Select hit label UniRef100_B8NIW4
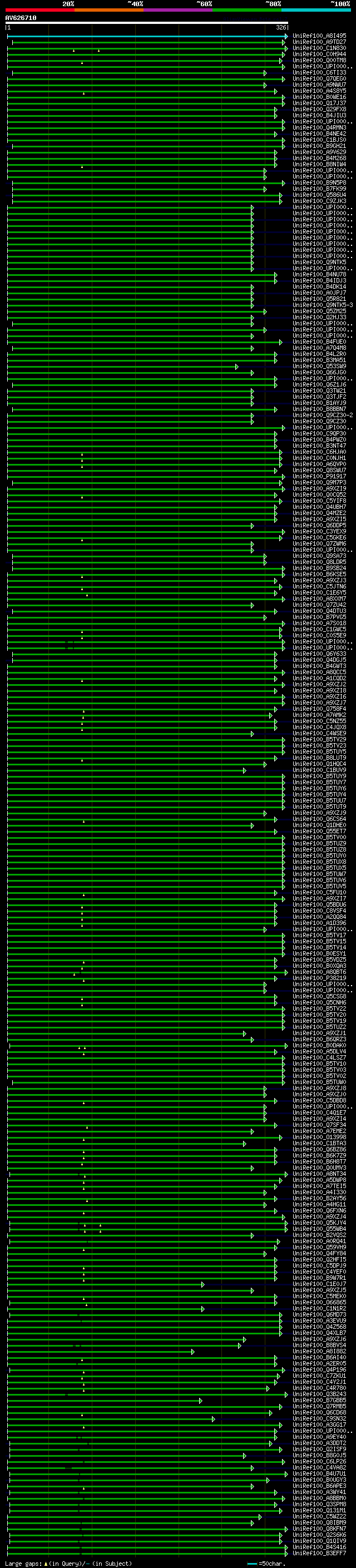 319,164
